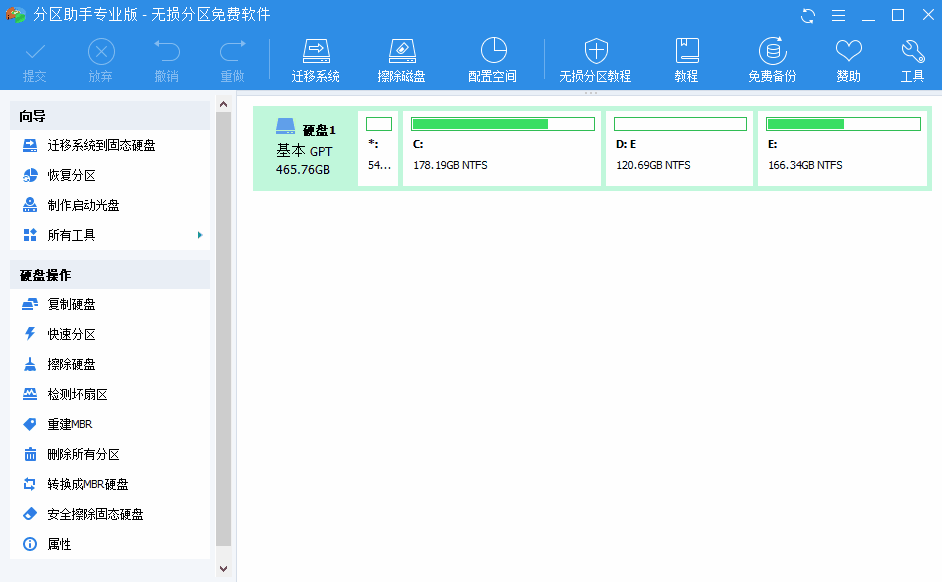This screenshot has width=942, height=582.
Task: Choose 快速分区 disk operation
Action: [110, 335]
